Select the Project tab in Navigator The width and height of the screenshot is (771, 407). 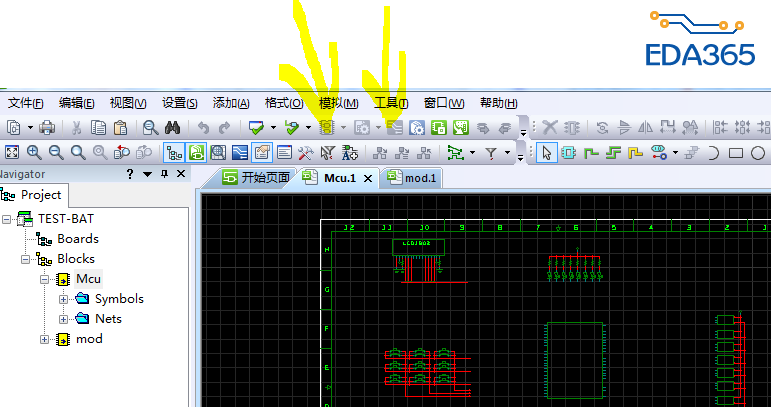click(x=32, y=195)
